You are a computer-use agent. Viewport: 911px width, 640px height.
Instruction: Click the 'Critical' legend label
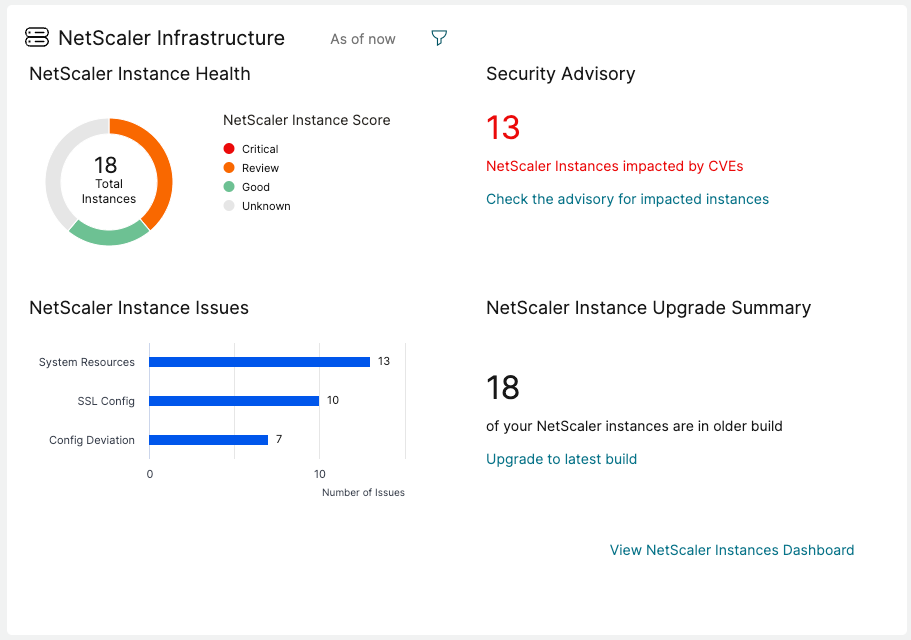tap(260, 149)
